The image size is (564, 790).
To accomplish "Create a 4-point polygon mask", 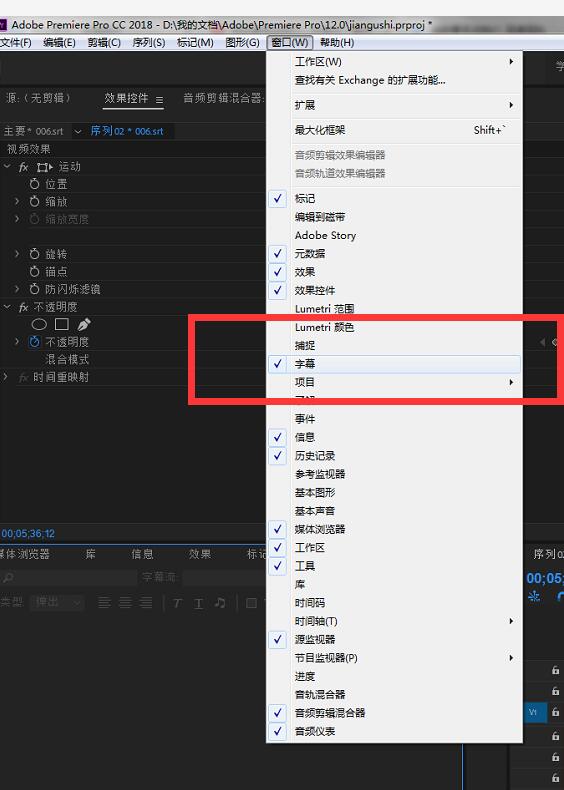I will pos(61,324).
